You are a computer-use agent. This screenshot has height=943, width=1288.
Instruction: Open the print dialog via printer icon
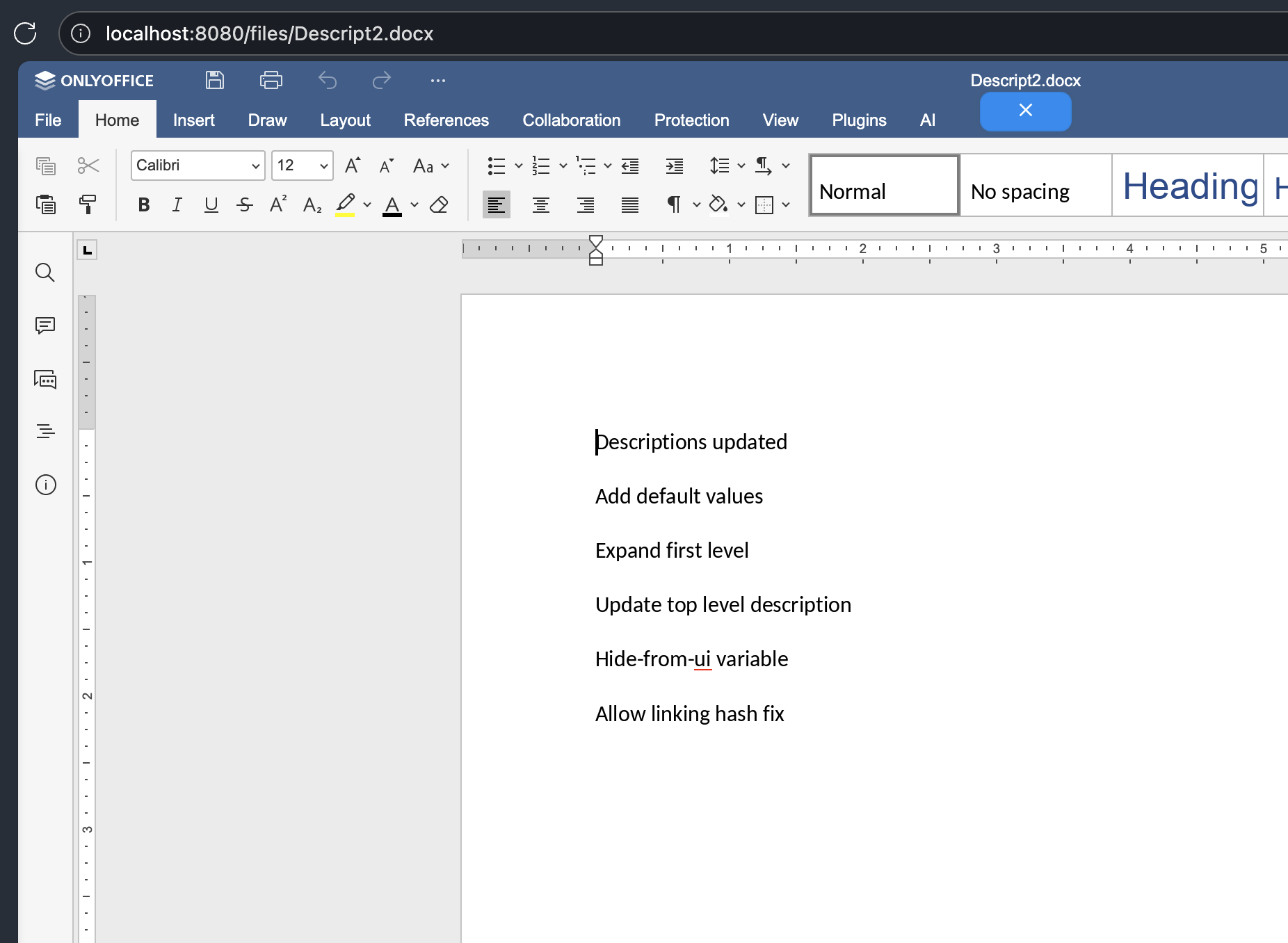coord(271,80)
